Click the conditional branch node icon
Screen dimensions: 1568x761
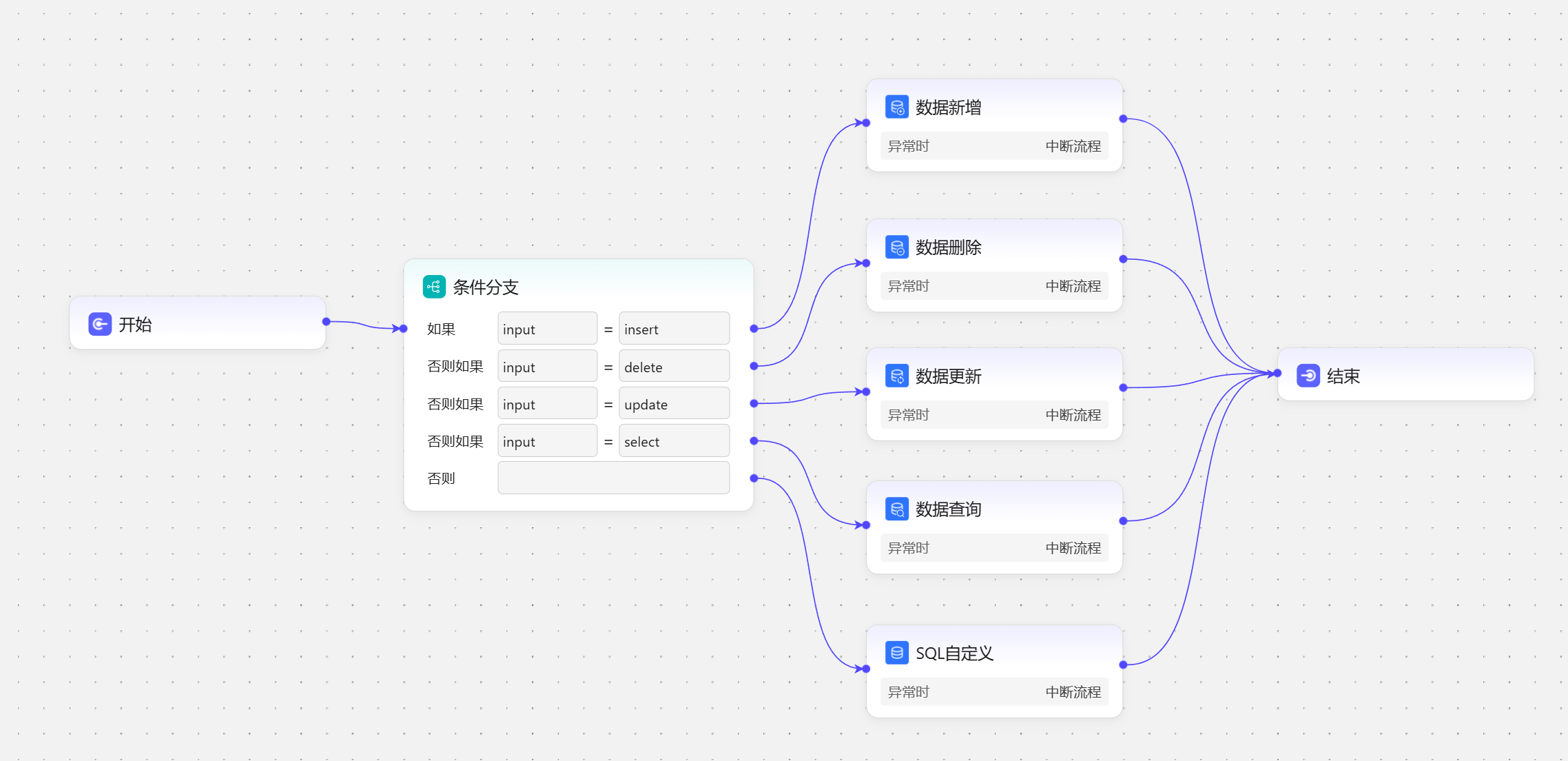click(x=434, y=287)
